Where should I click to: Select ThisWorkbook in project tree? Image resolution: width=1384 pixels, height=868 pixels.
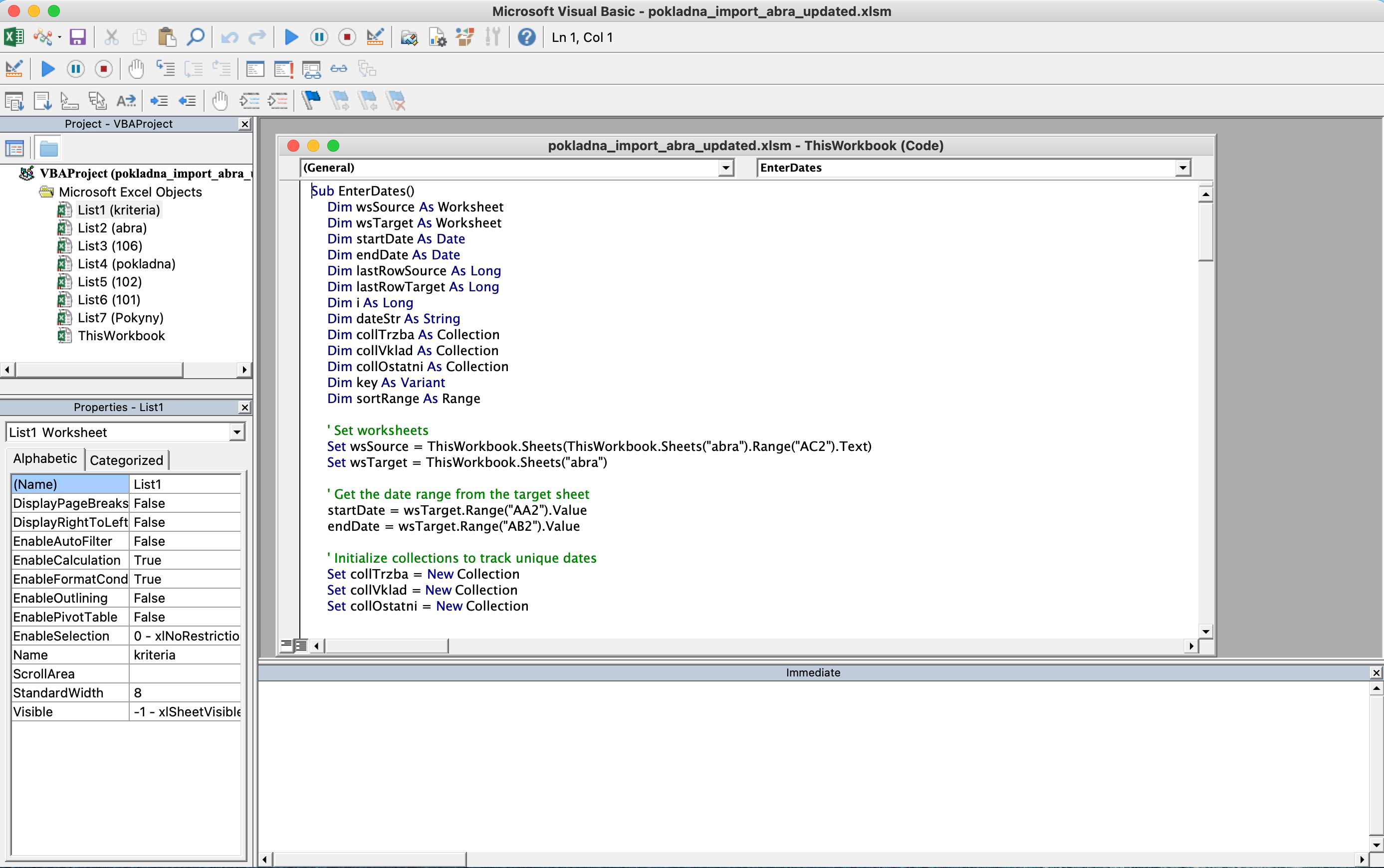[x=121, y=336]
